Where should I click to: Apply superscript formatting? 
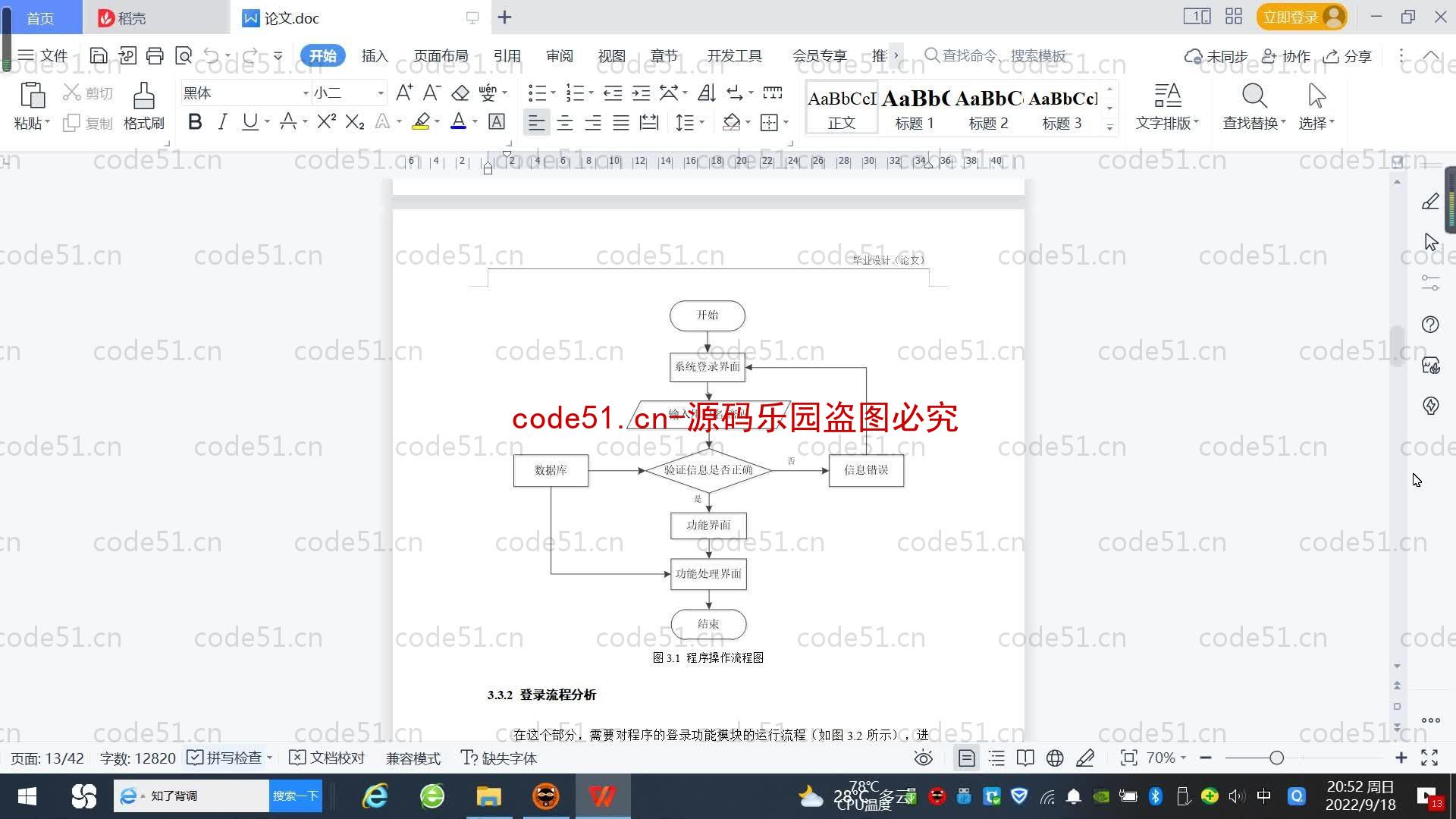pyautogui.click(x=327, y=122)
